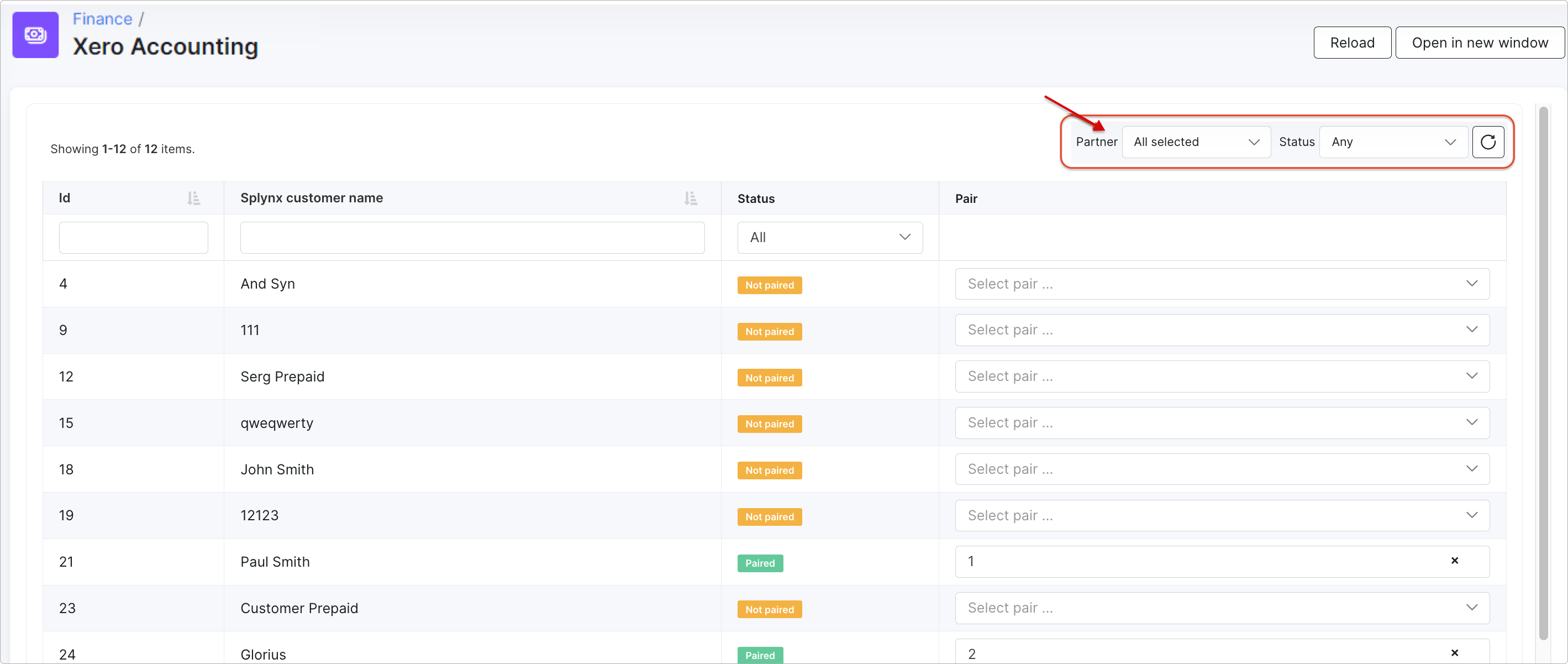Screen dimensions: 1568x664
Task: Clear pair value 1 for Paul Smith
Action: coord(1454,561)
